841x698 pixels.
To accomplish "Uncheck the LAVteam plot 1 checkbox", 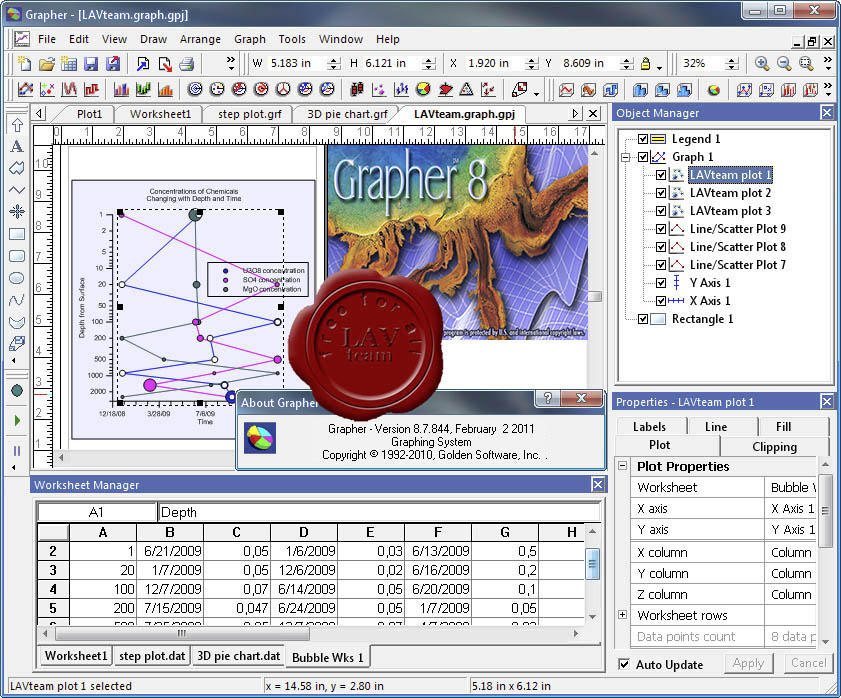I will (x=661, y=175).
